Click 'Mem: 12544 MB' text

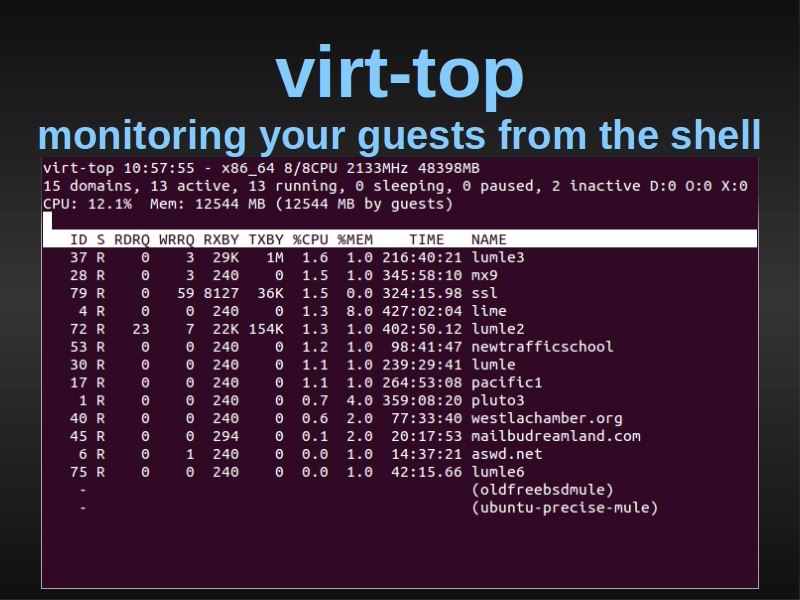(208, 204)
